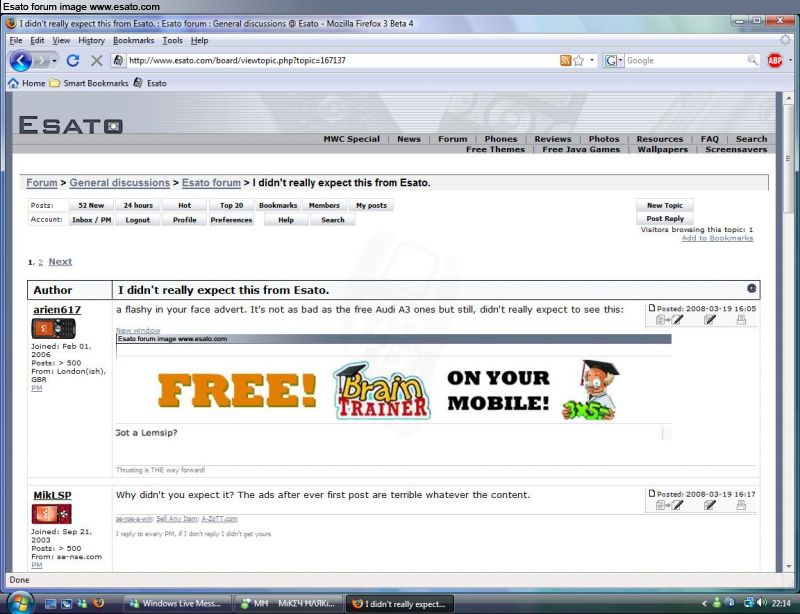Click the page icon beside Posted 2008-03-19 16:17
The image size is (800, 614).
coord(652,493)
